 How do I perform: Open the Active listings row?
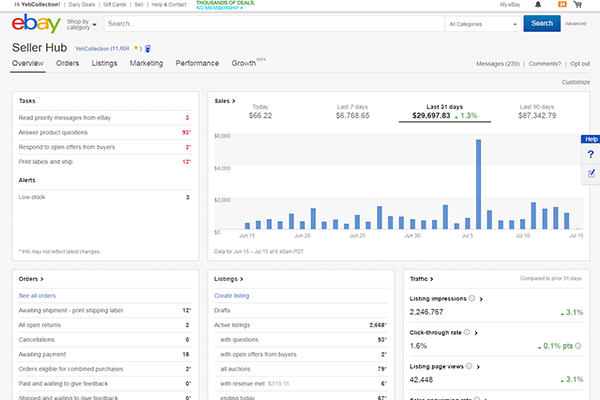[300, 325]
